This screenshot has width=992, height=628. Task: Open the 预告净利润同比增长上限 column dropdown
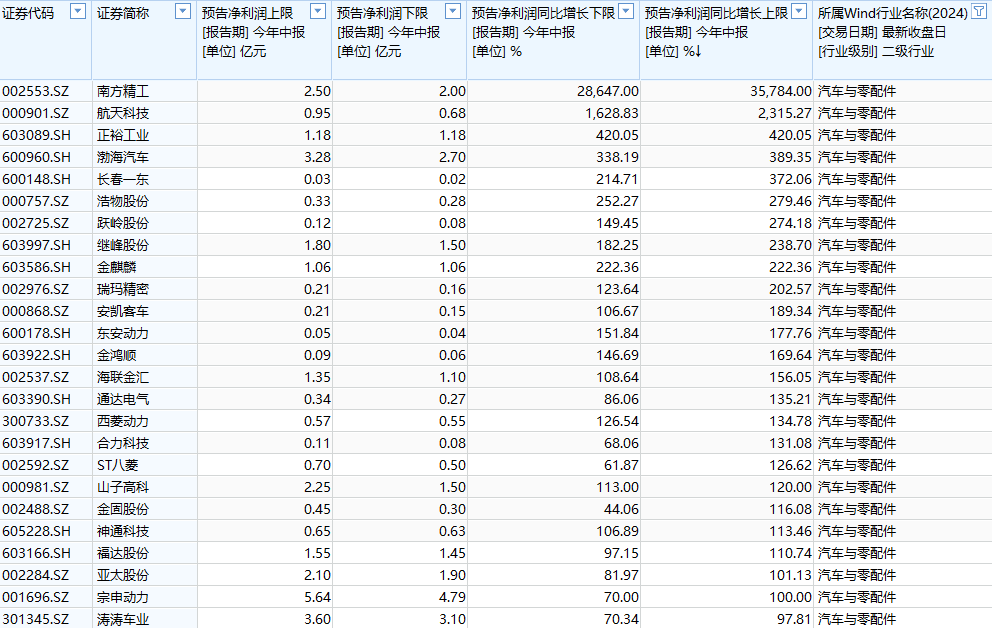pyautogui.click(x=798, y=12)
